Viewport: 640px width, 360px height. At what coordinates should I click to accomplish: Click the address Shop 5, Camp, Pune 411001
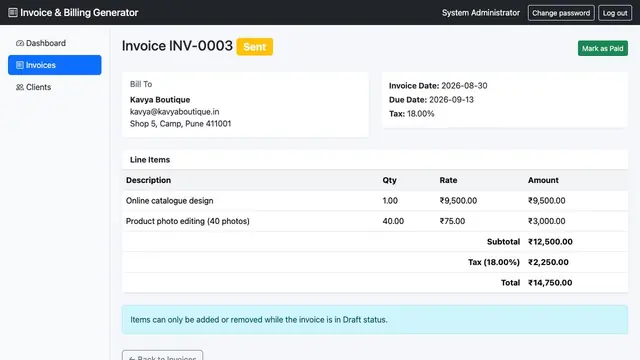click(x=180, y=124)
